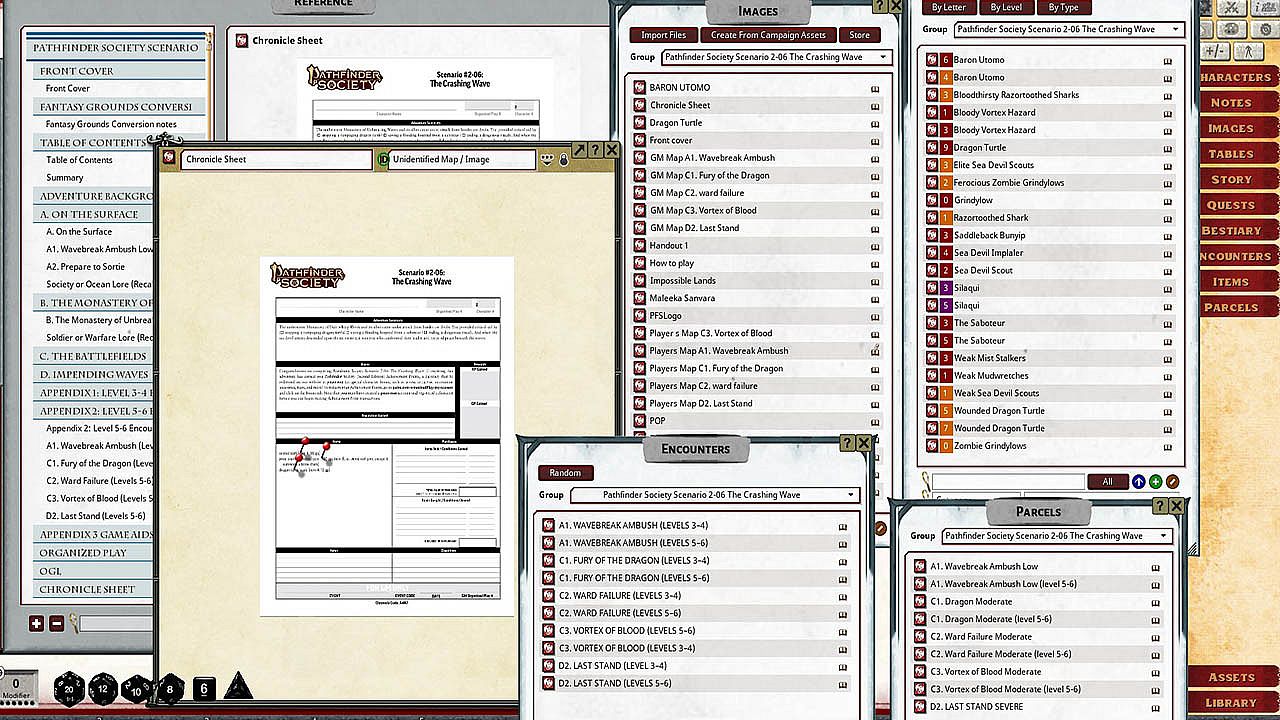Sort NPCs with the By Level button
The image size is (1280, 720).
click(1006, 8)
